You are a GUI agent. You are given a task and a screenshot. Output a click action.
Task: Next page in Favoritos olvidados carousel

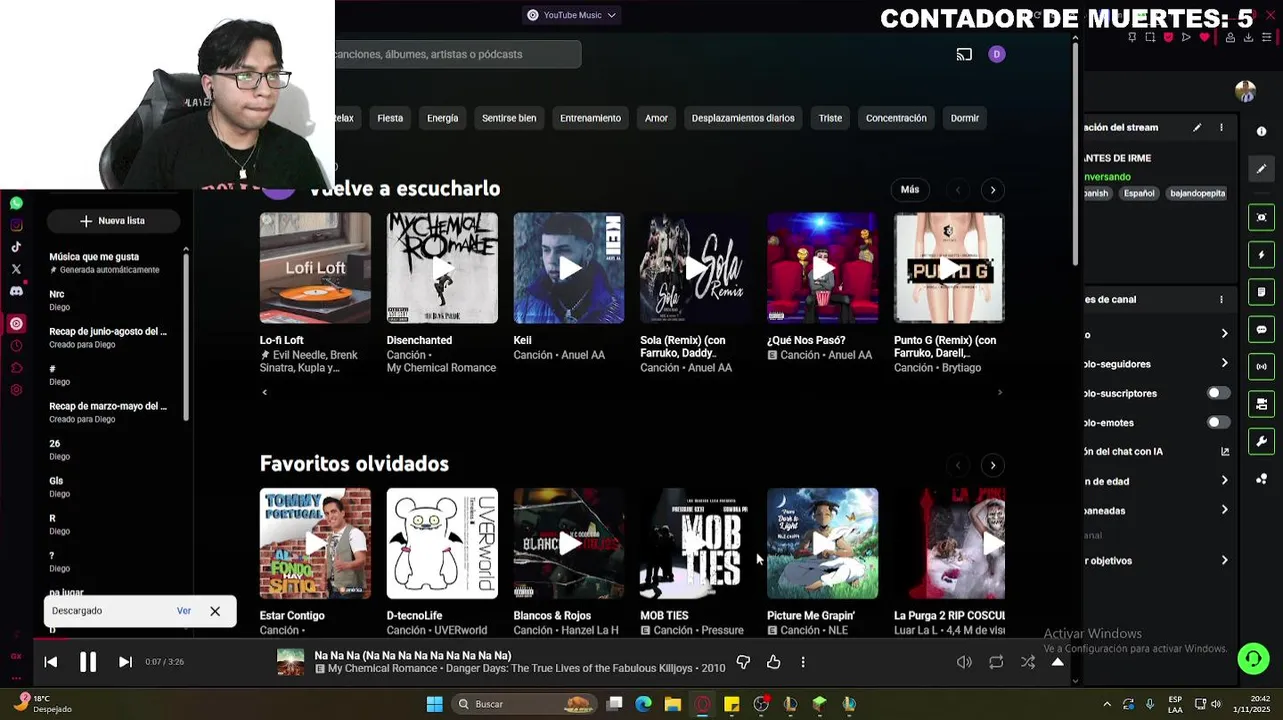(x=993, y=465)
